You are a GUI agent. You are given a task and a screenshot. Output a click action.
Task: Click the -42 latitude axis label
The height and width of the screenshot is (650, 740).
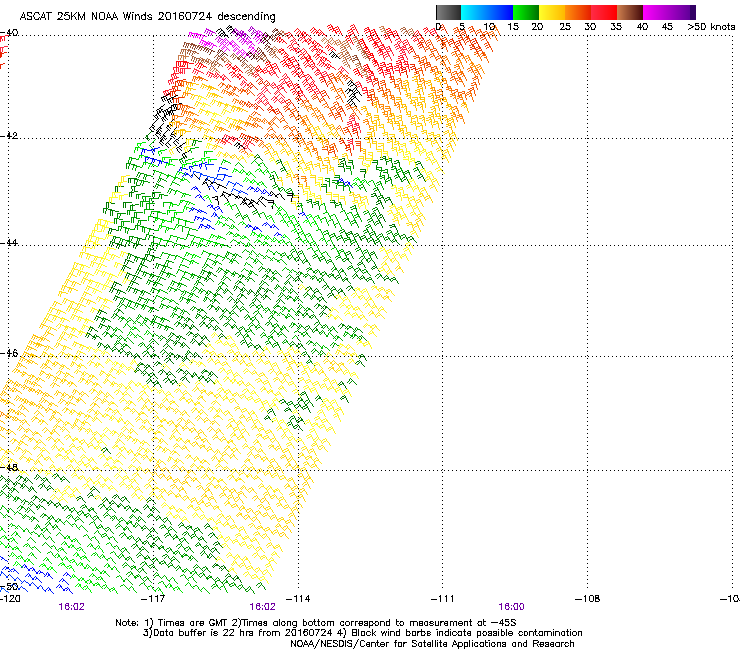tap(9, 136)
